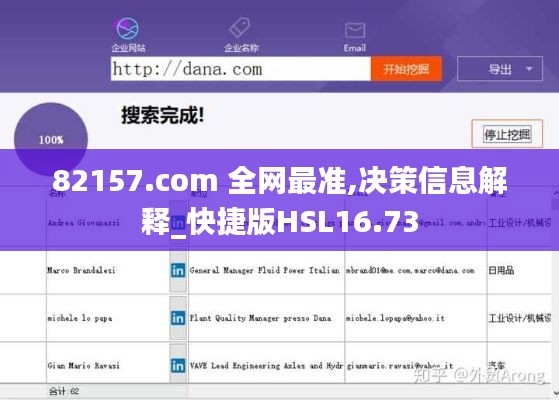Select General Manager Fluid Power title cell

[x=266, y=271]
